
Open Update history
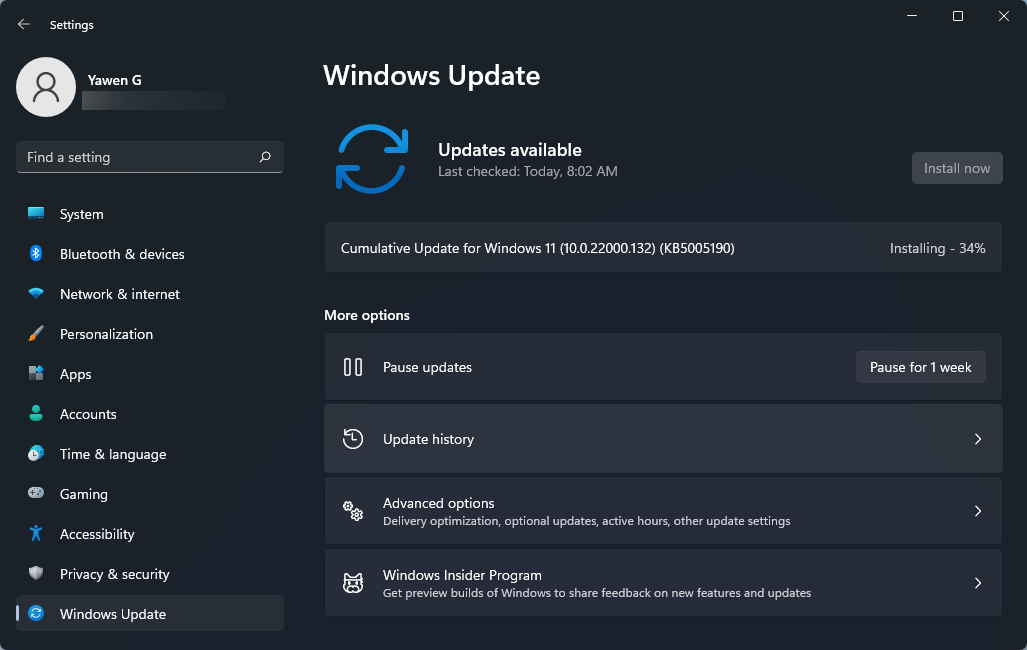point(663,438)
